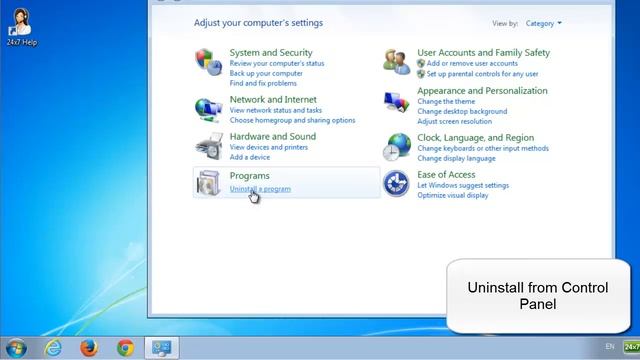Open System and Security heading
Image resolution: width=640 pixels, height=360 pixels.
[x=271, y=53]
